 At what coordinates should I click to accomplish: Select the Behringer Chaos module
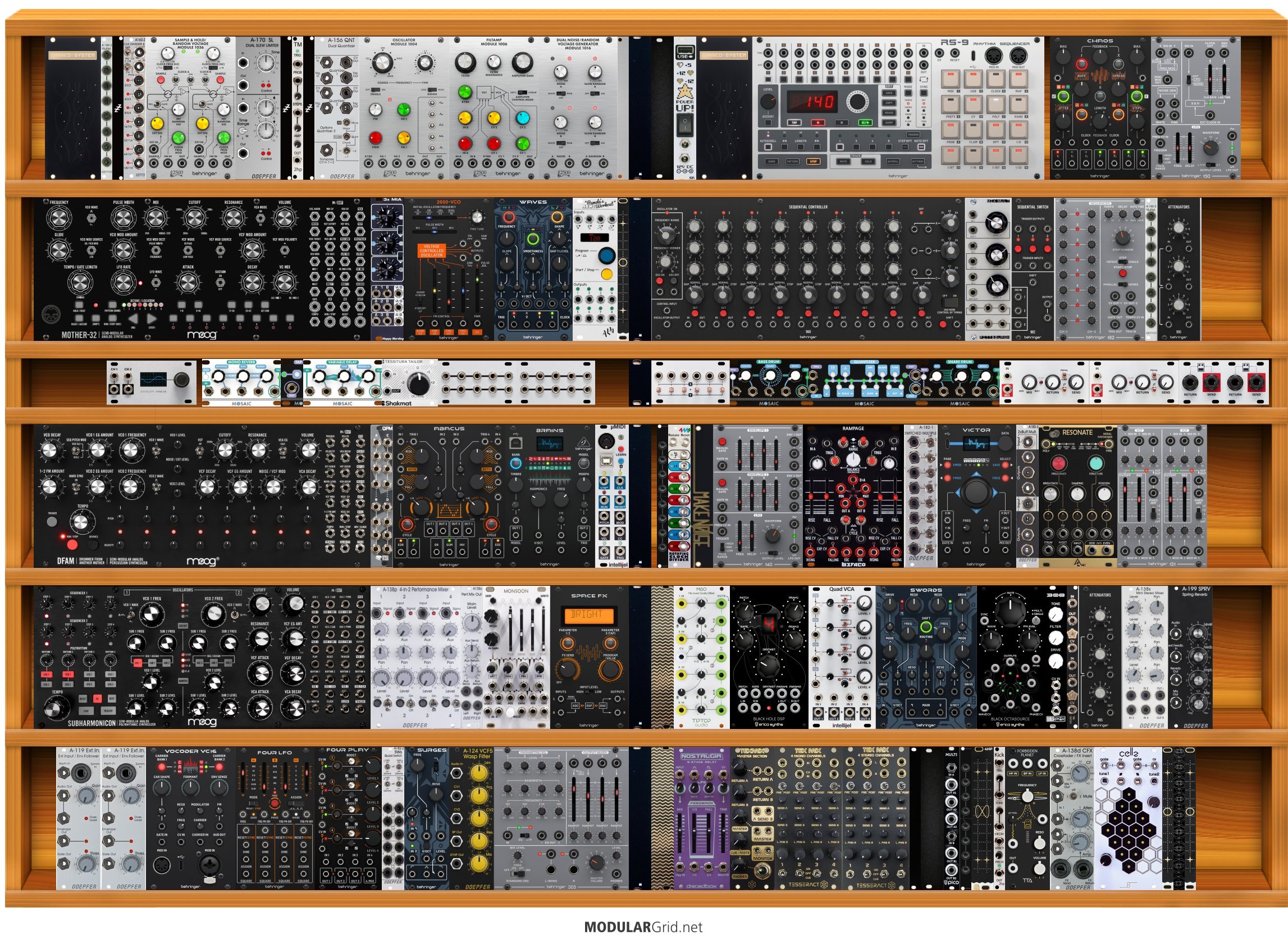[1100, 108]
